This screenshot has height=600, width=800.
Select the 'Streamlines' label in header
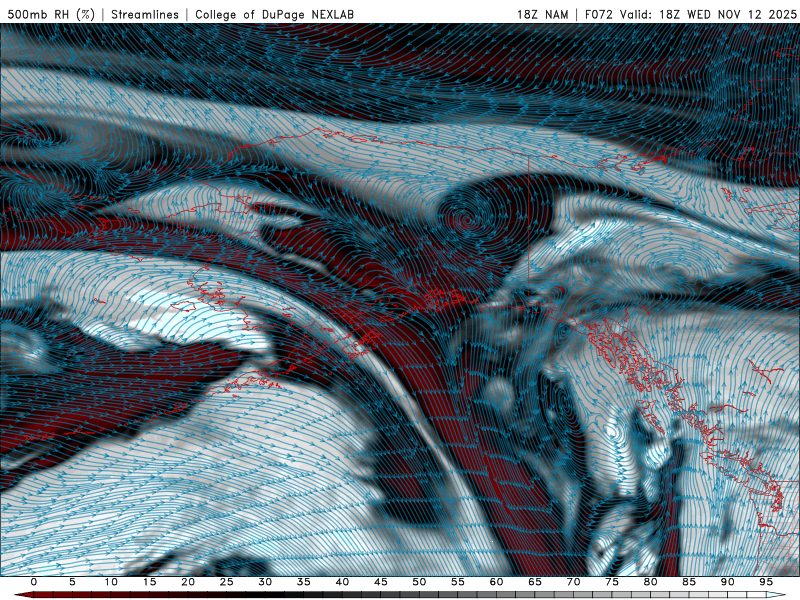pyautogui.click(x=145, y=14)
